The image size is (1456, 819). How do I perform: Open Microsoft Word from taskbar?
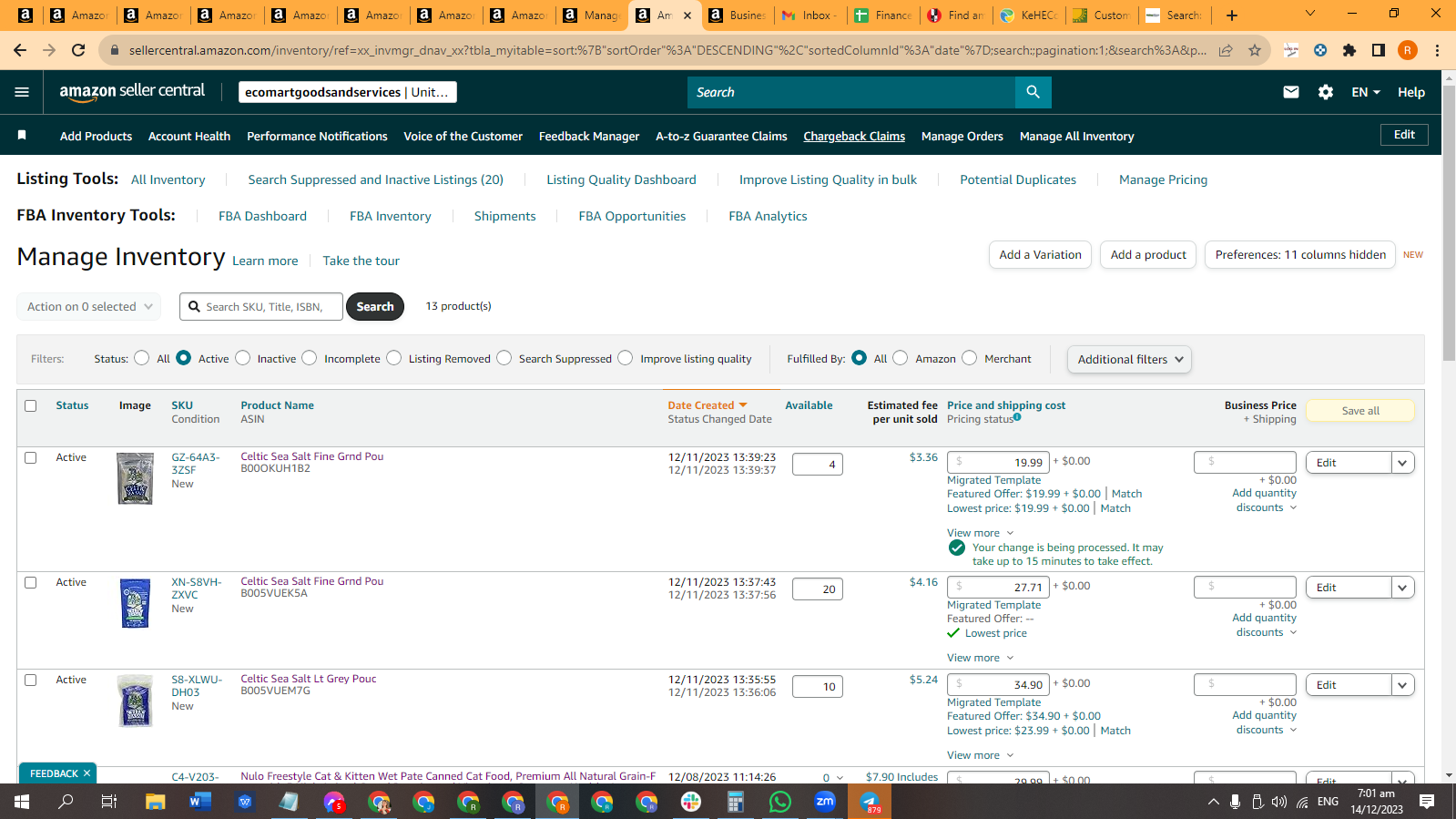pyautogui.click(x=199, y=802)
